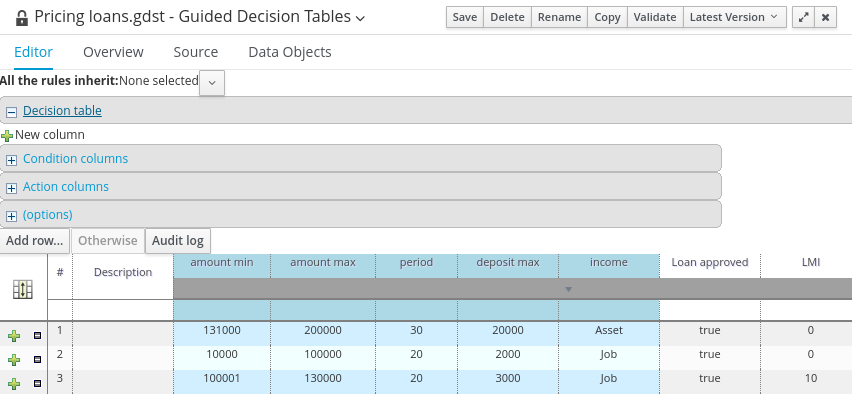This screenshot has width=852, height=394.
Task: Open the Audit log
Action: [x=178, y=241]
